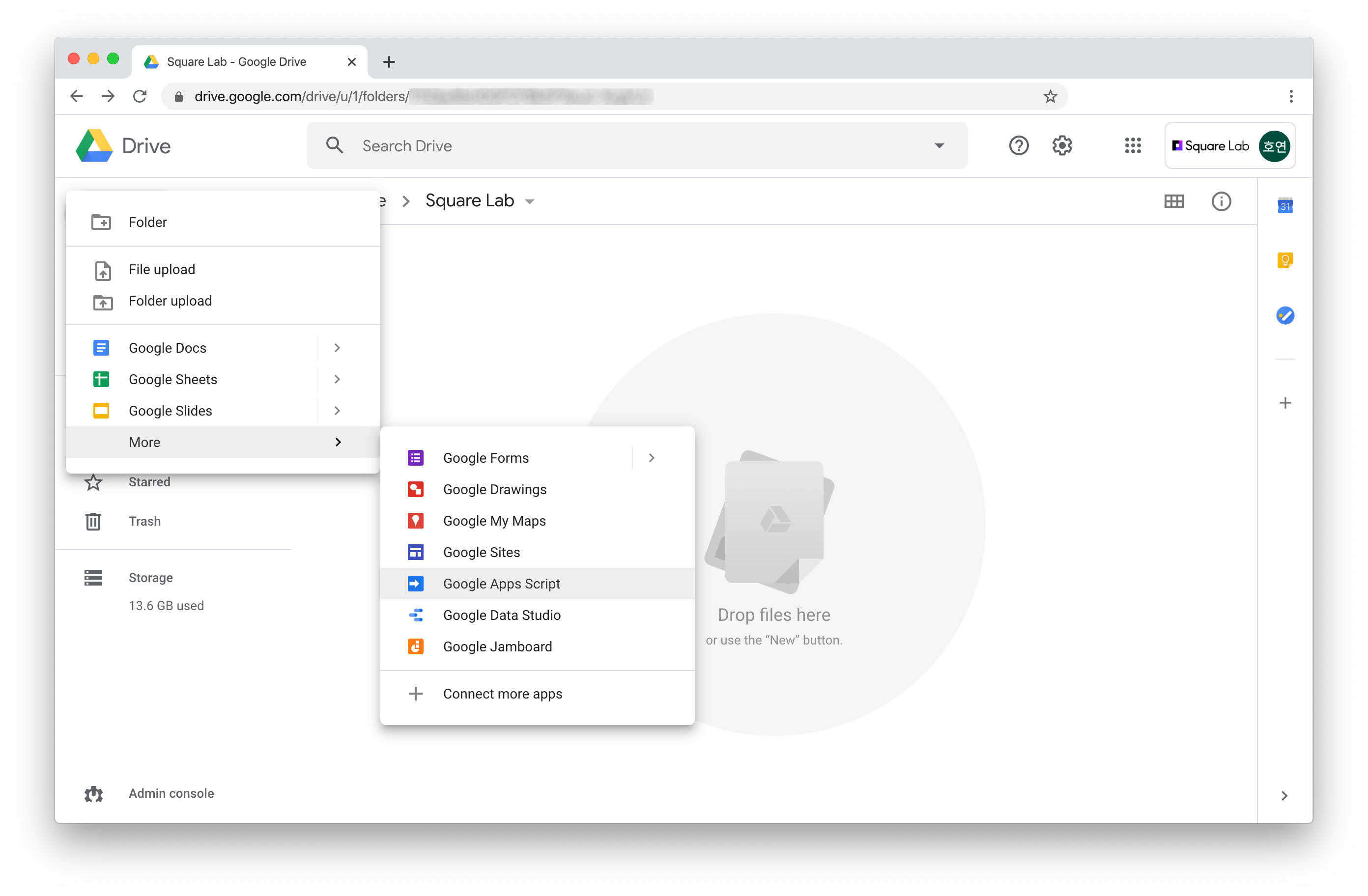Open the Google apps grid launcher
Screen dimensions: 1368x896
tap(1133, 145)
